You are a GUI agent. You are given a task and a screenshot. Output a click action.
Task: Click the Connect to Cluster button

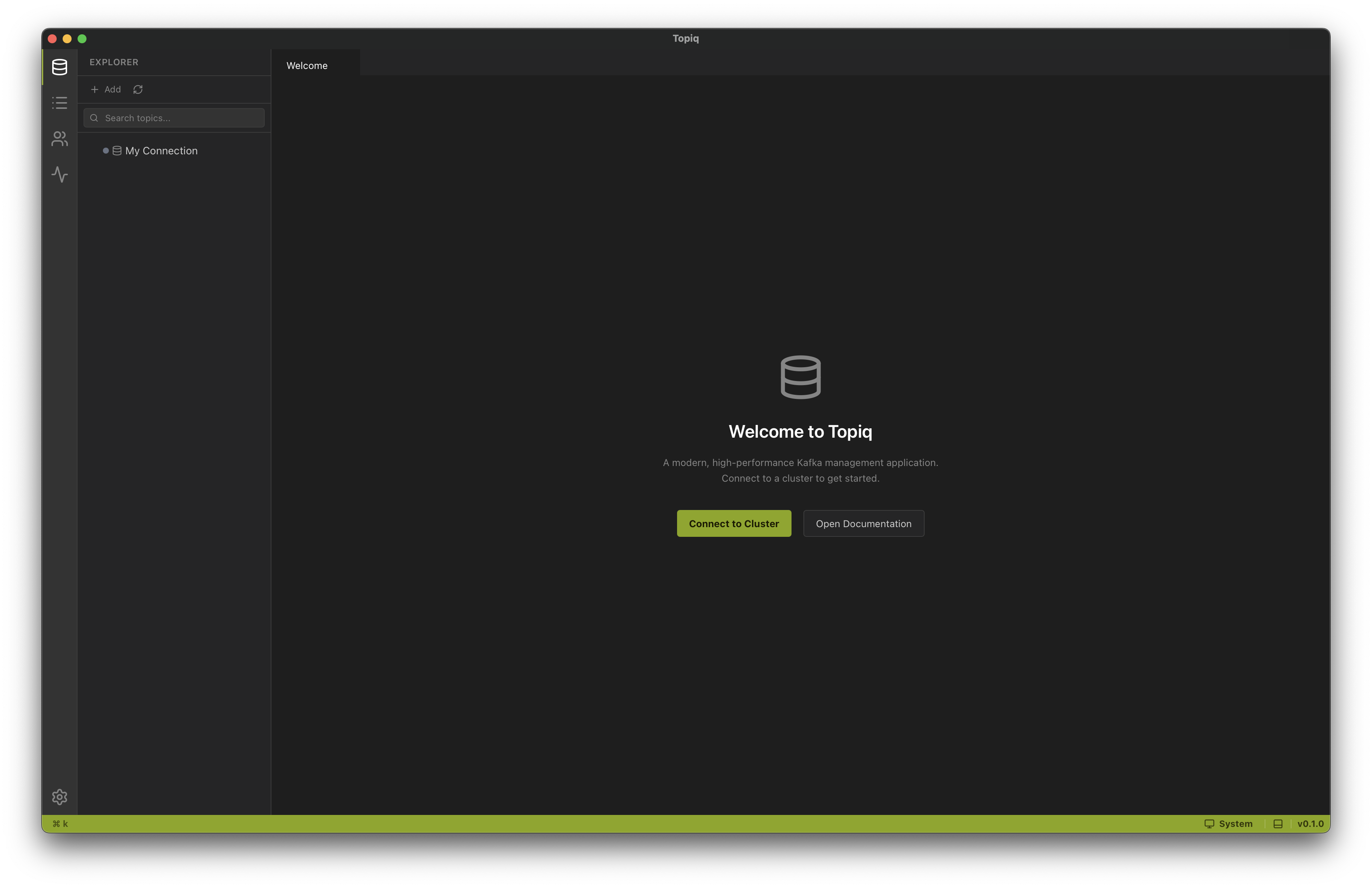pos(733,523)
